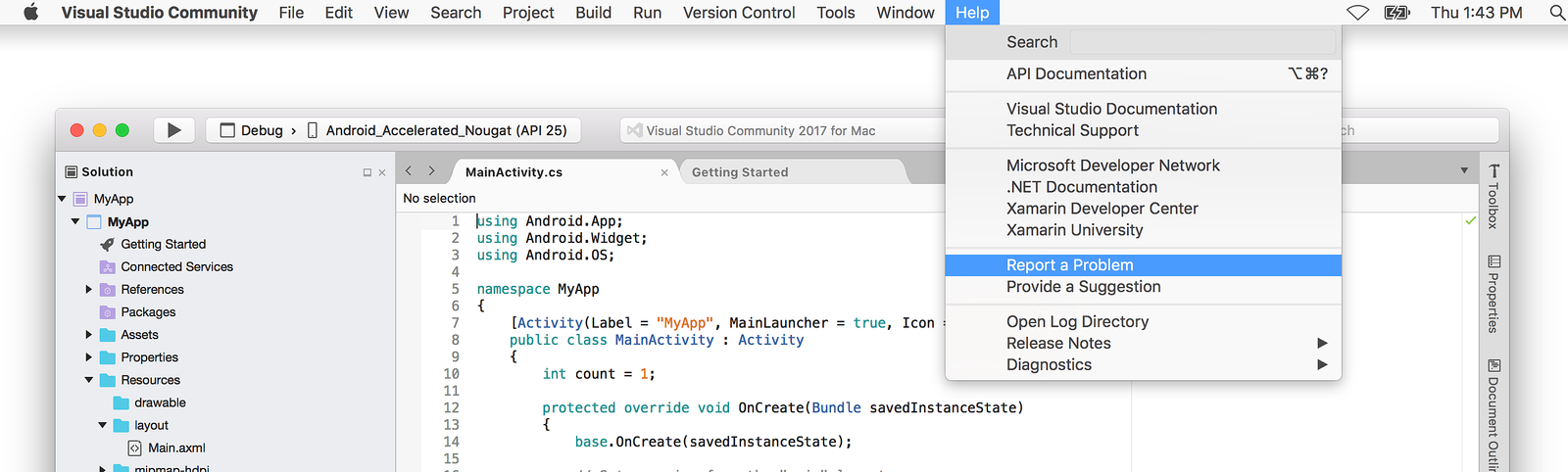Switch to the Getting Started tab
This screenshot has height=472, width=1568.
(740, 172)
